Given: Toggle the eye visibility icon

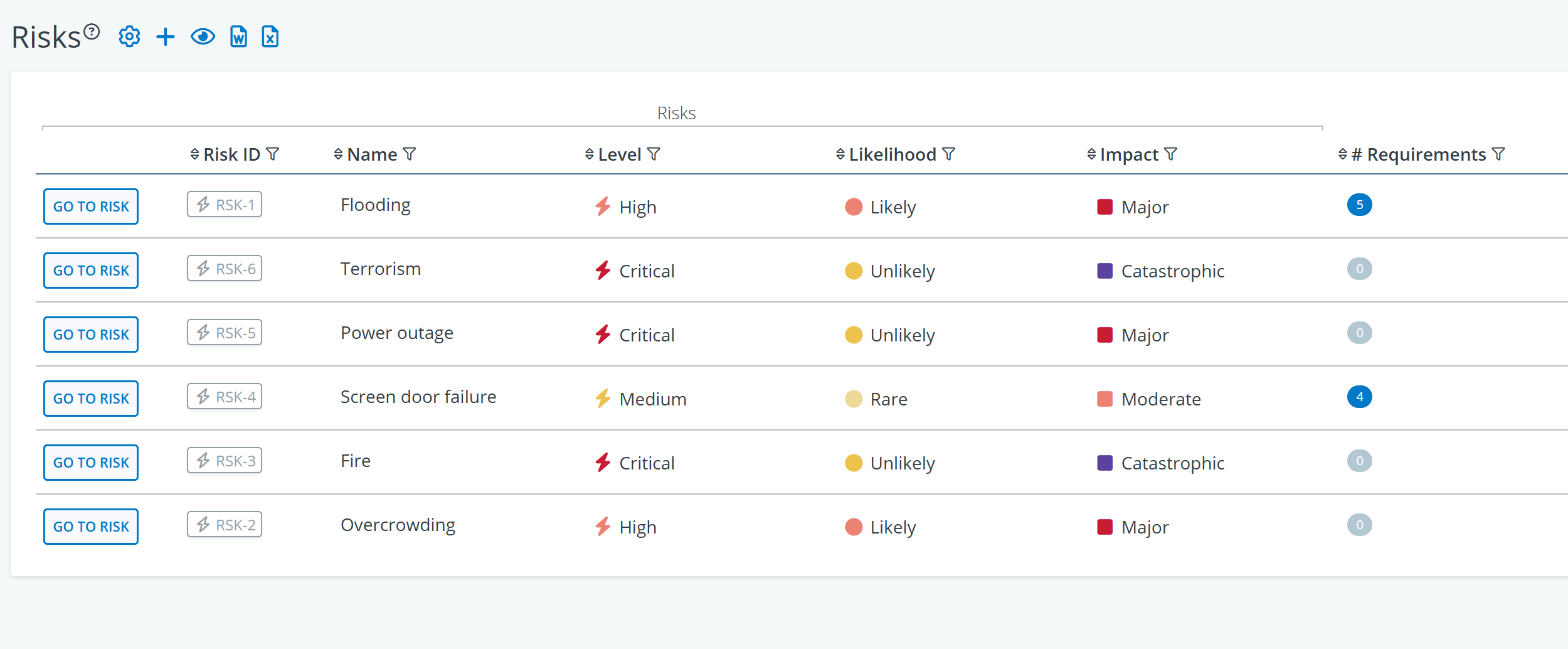Looking at the screenshot, I should coord(203,37).
